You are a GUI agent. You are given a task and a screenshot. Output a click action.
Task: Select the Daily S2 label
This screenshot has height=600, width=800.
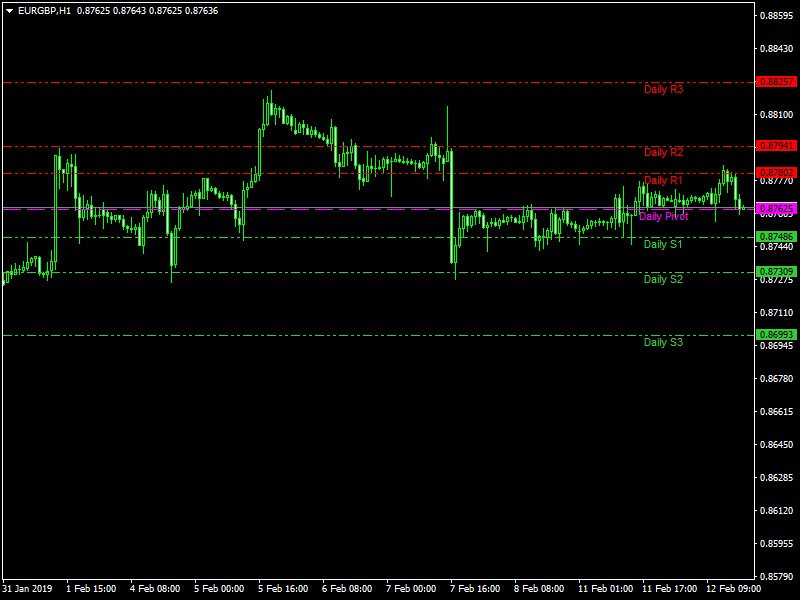(663, 280)
